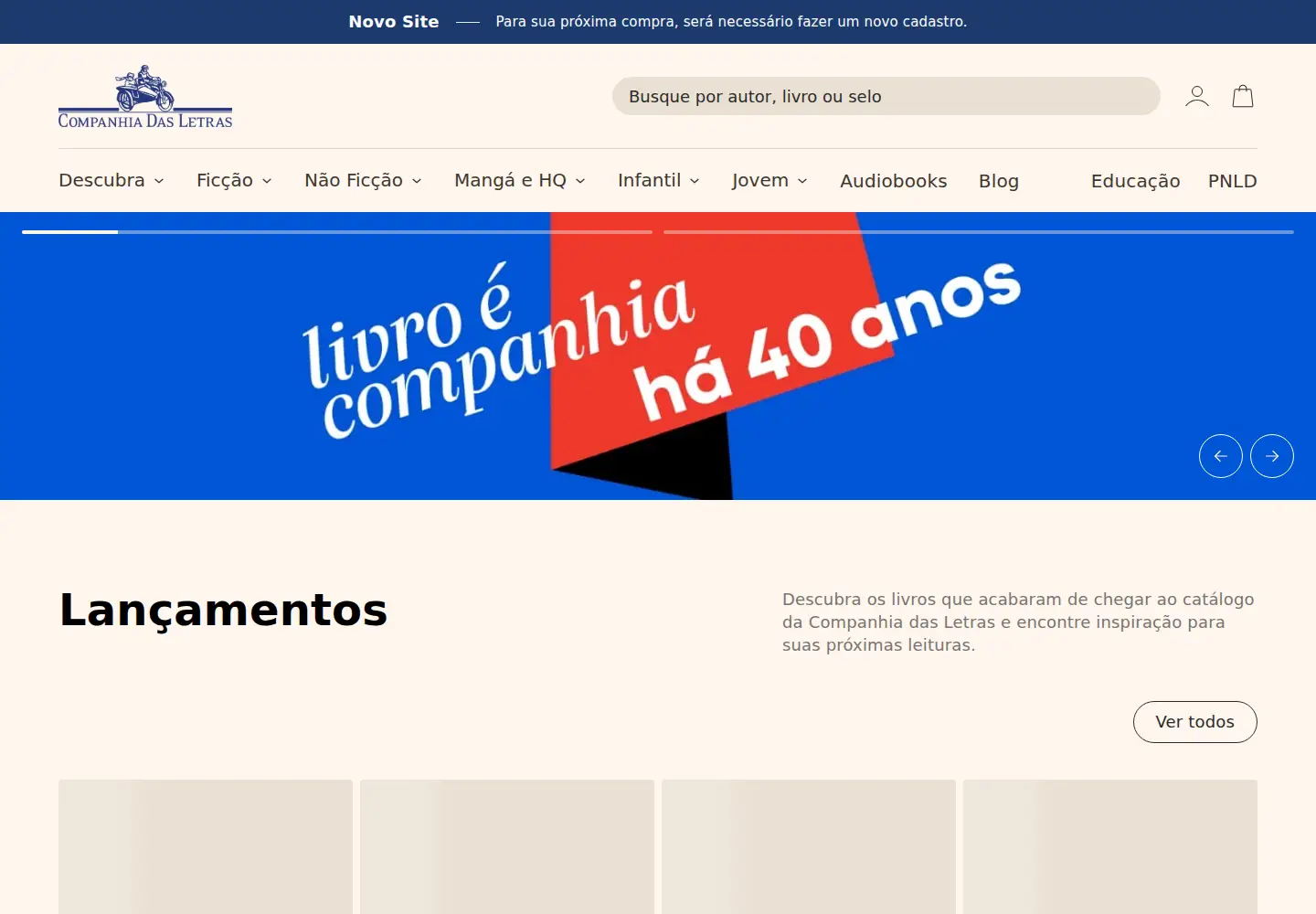The height and width of the screenshot is (914, 1316).
Task: Open the Audiobooks page
Action: coord(894,181)
